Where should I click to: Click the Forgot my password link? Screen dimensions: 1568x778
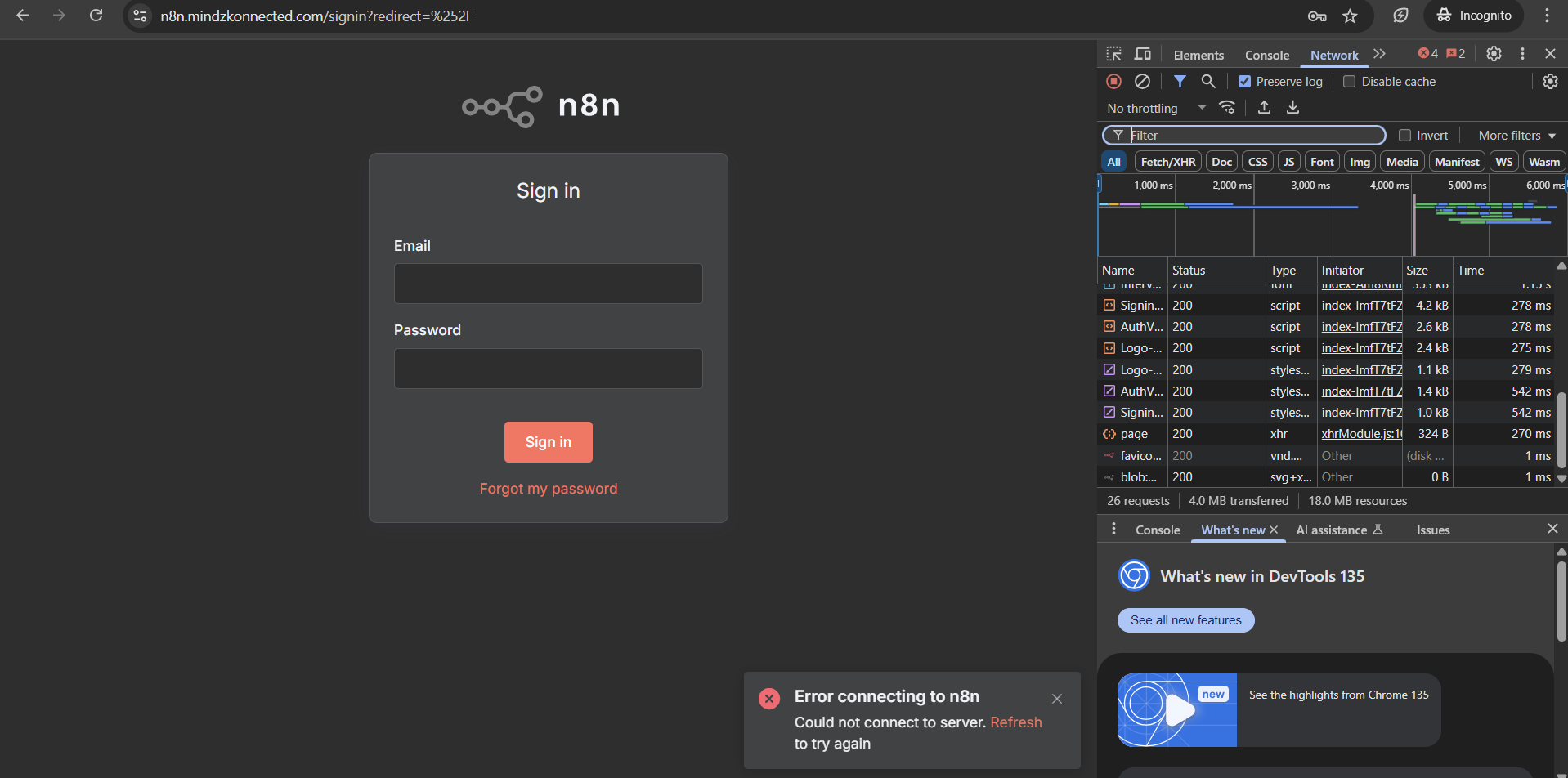[x=549, y=489]
